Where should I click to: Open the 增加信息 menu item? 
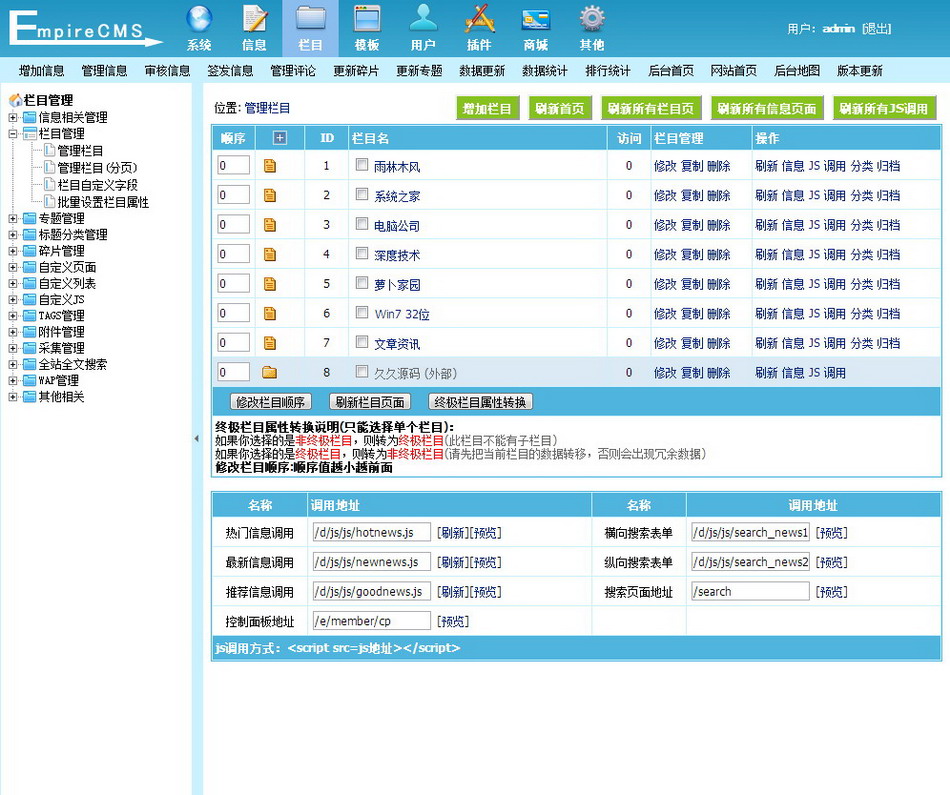(41, 71)
